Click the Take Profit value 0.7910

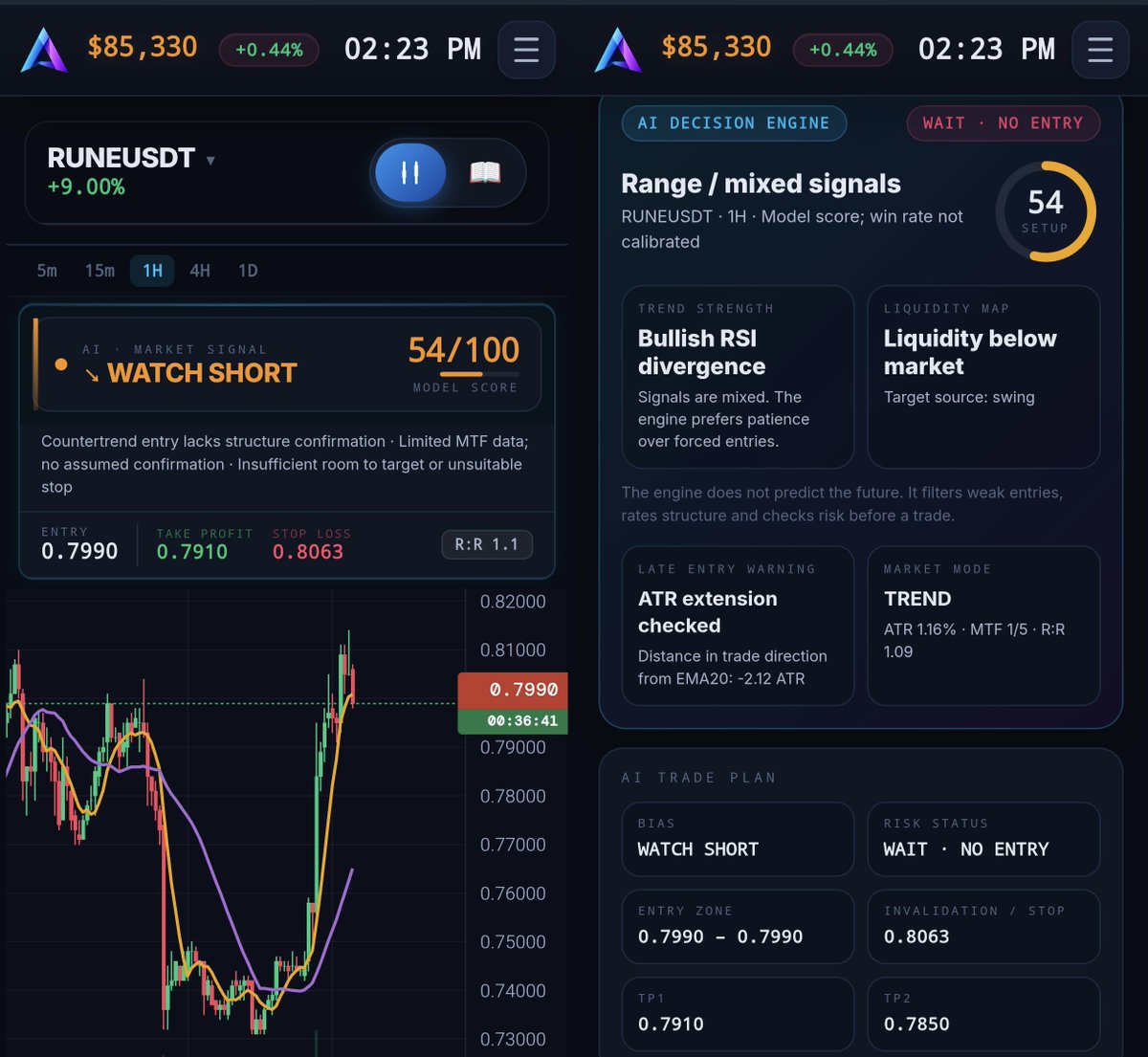tap(192, 552)
